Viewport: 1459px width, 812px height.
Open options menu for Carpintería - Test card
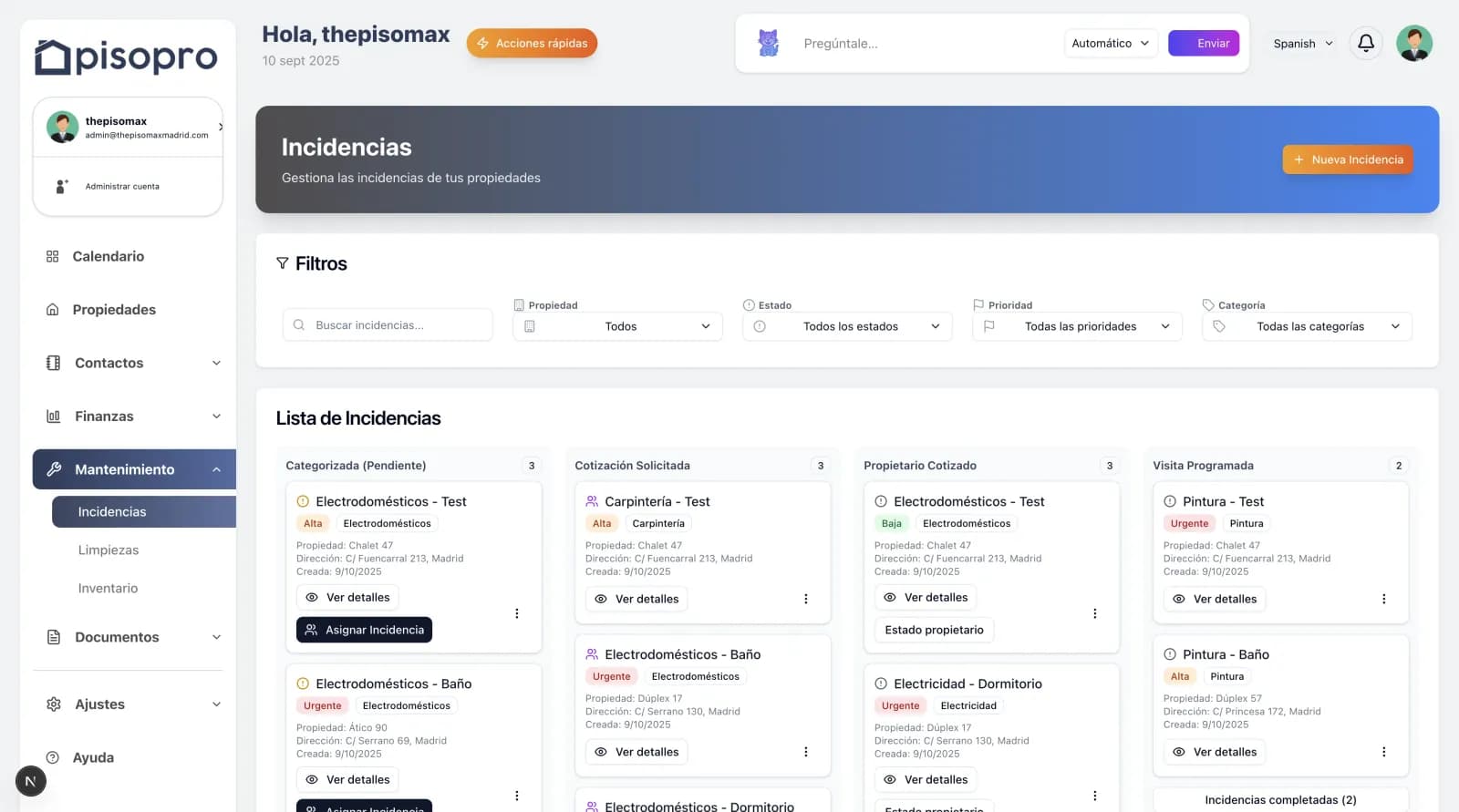click(805, 599)
